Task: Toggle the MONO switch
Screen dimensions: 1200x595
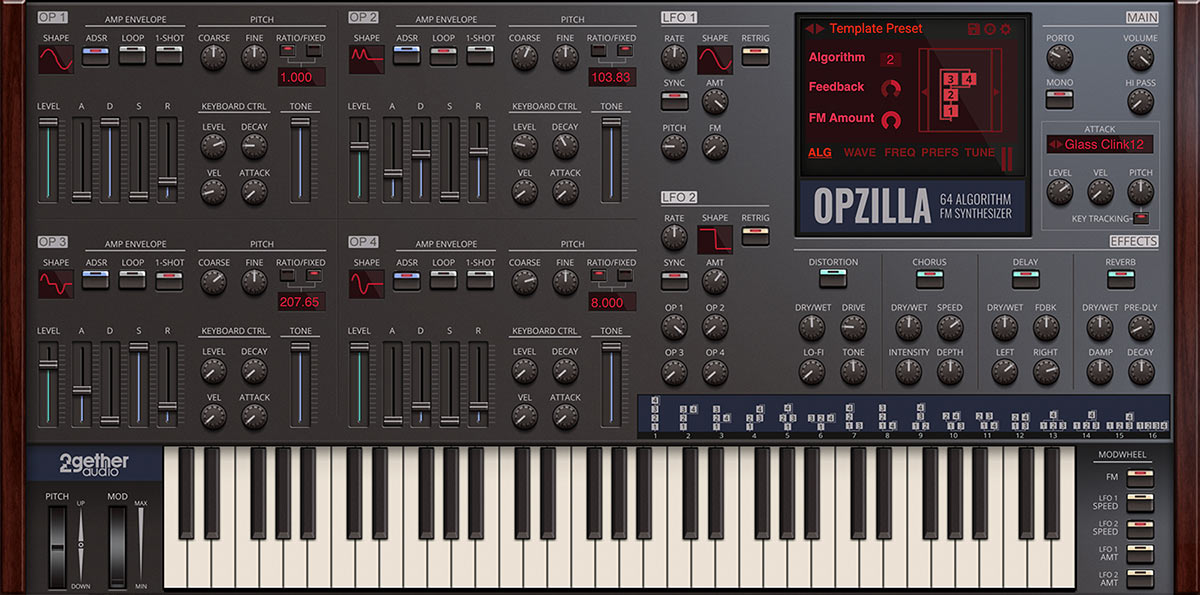Action: tap(1059, 100)
